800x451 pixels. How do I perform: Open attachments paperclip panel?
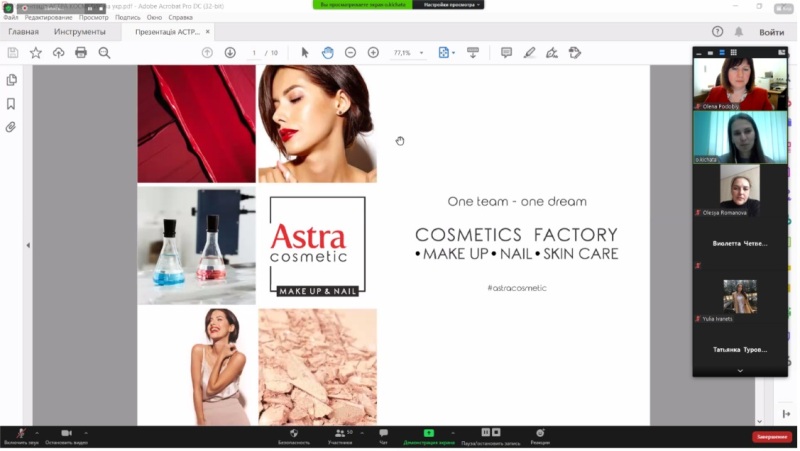[11, 127]
